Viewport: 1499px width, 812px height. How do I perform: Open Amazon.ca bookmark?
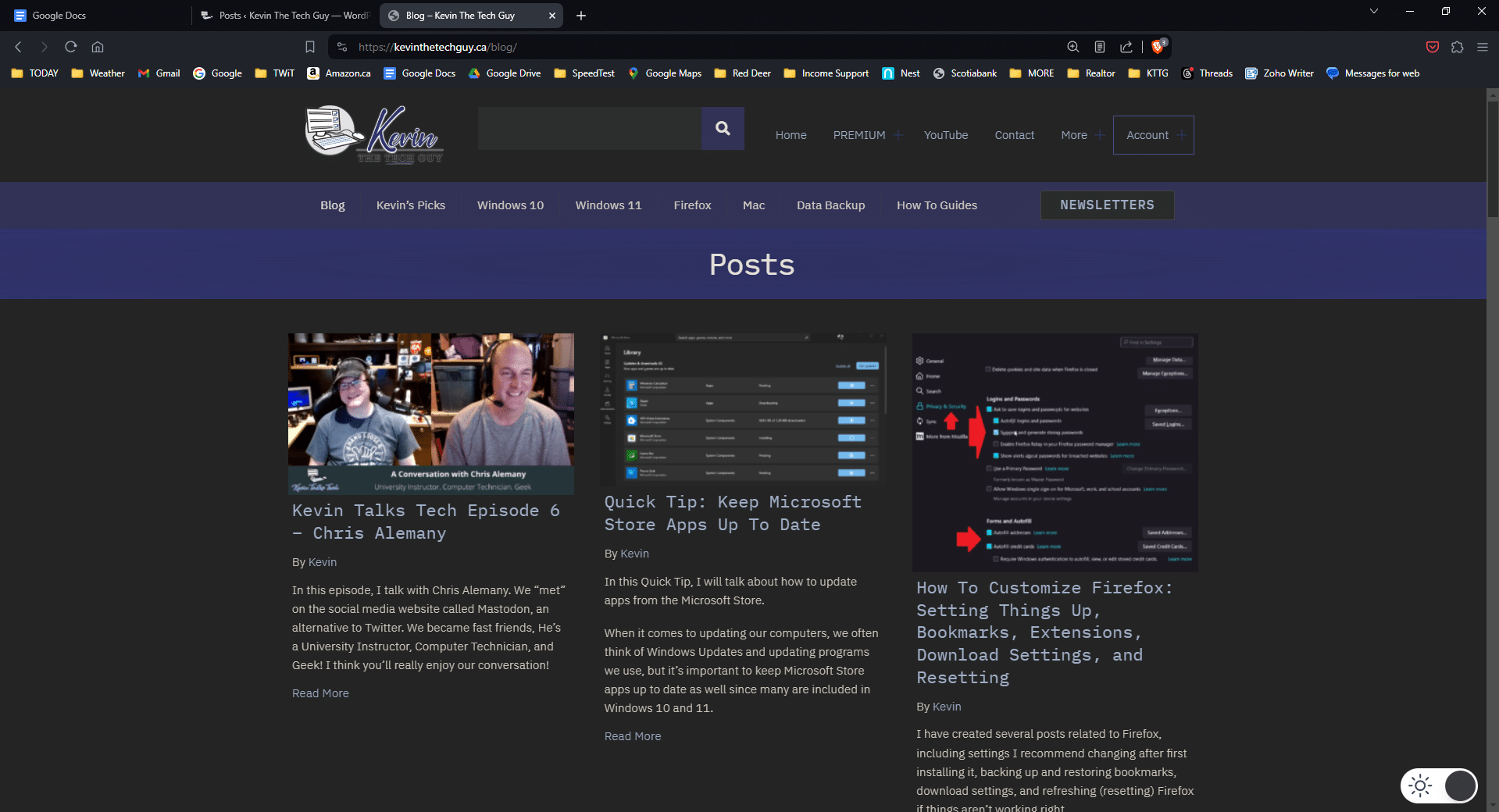point(339,73)
